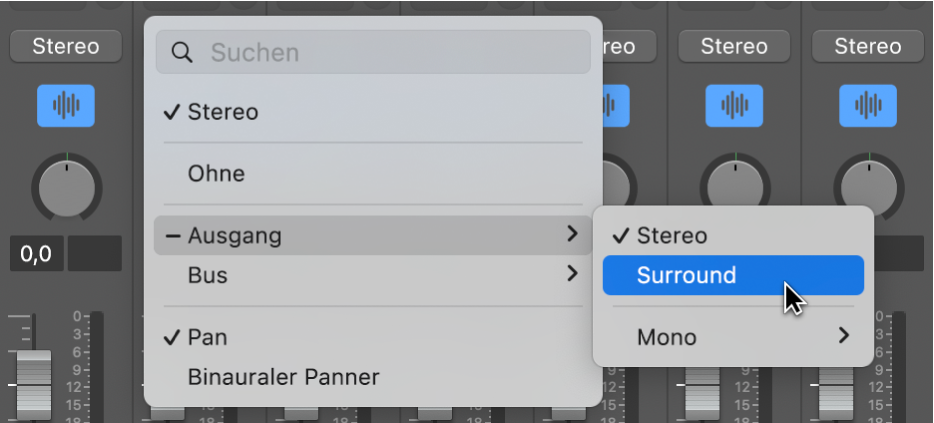Screen dimensions: 934x423
Task: Enable the Pan option in the popup menu
Action: click(x=207, y=337)
